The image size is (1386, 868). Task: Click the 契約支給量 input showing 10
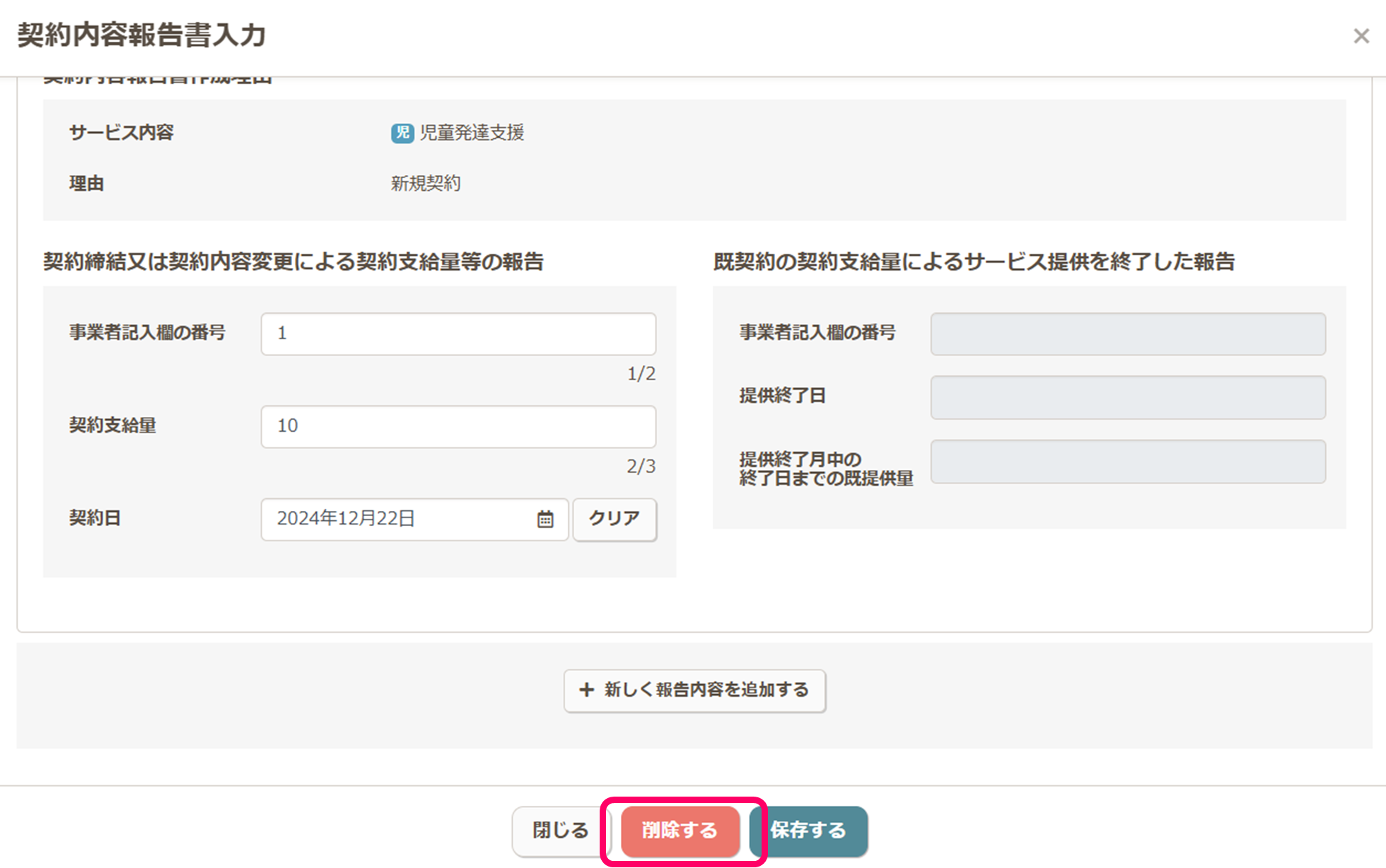458,426
